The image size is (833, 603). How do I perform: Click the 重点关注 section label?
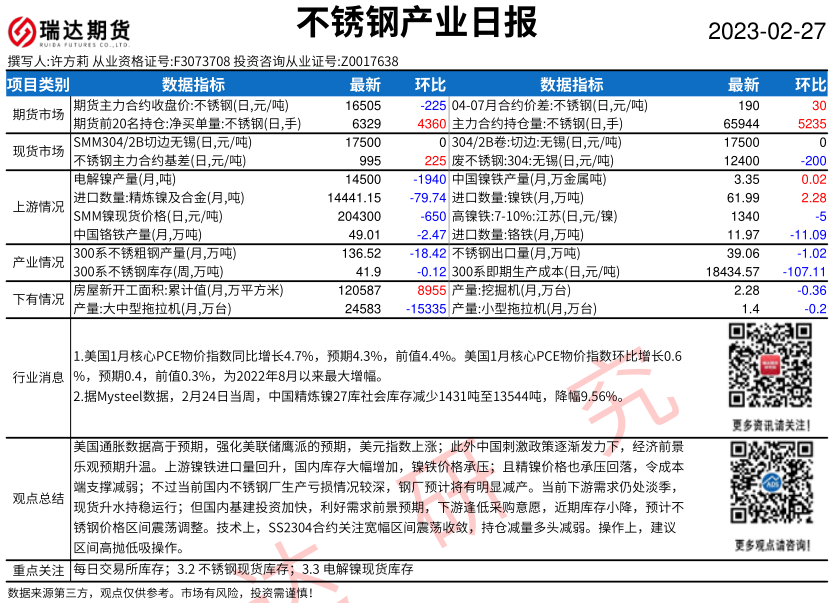35,569
